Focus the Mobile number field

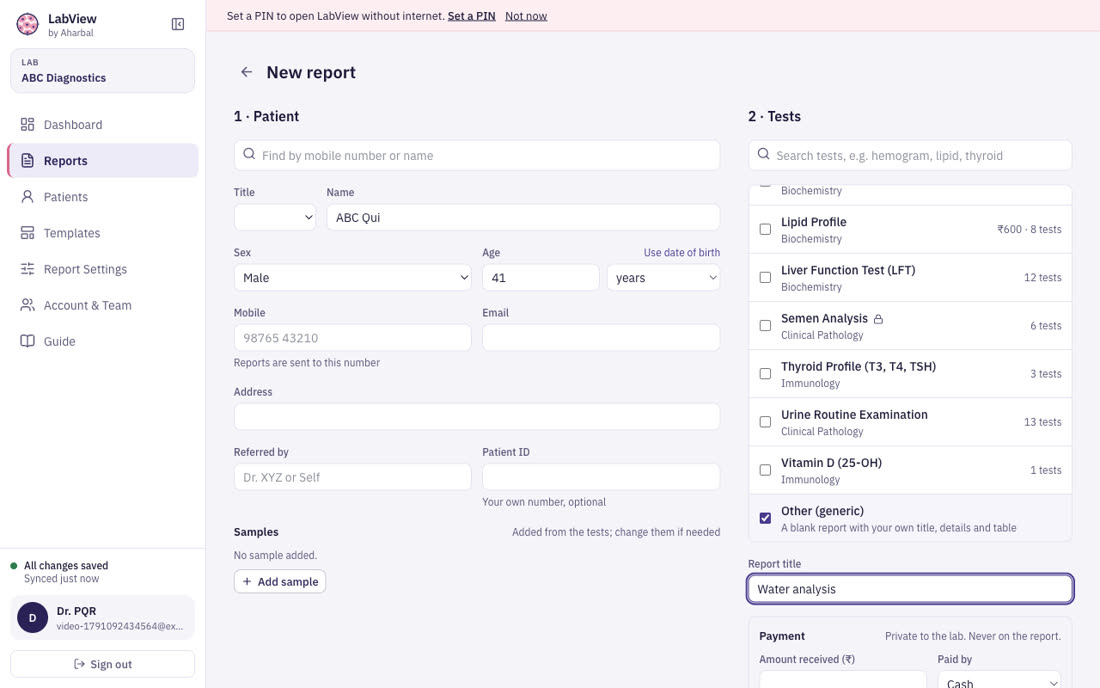tap(353, 338)
